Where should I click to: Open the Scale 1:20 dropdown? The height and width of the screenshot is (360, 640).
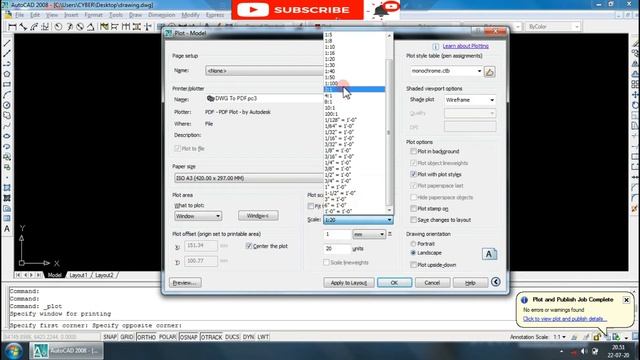pos(358,220)
